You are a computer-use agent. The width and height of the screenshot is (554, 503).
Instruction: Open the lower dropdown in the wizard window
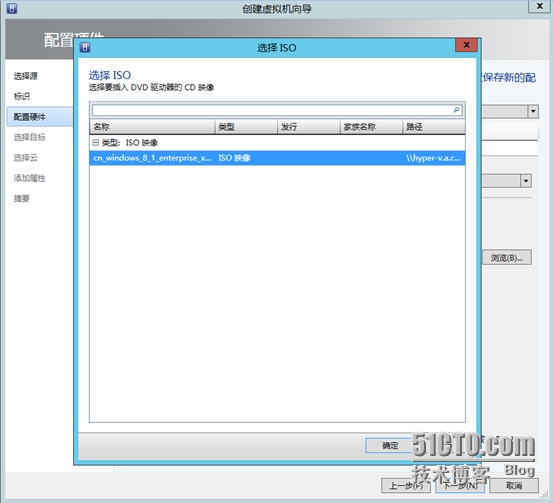pyautogui.click(x=526, y=181)
